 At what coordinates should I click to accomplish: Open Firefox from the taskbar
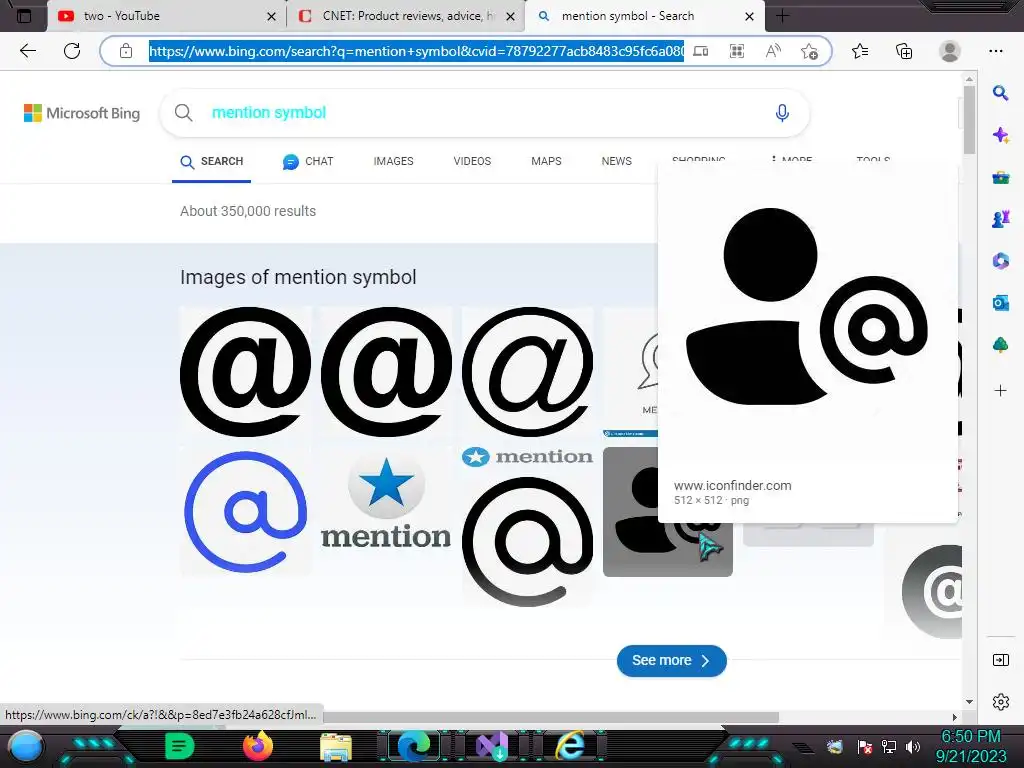click(x=258, y=746)
